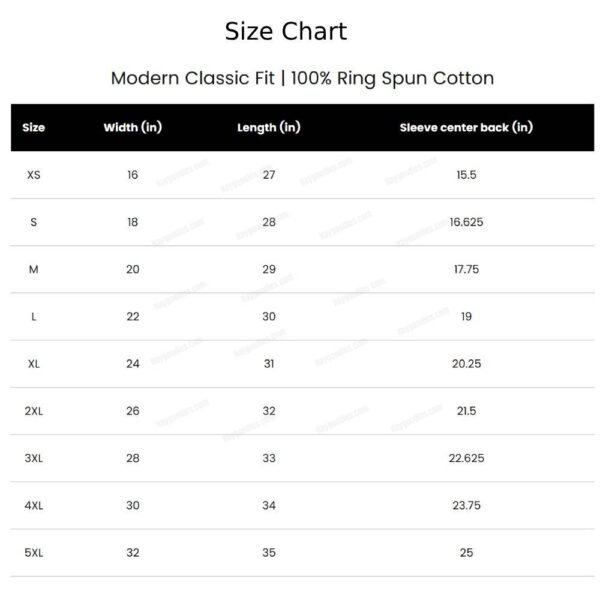Select the XS size row label
Screen dimensions: 600x600
(x=34, y=175)
